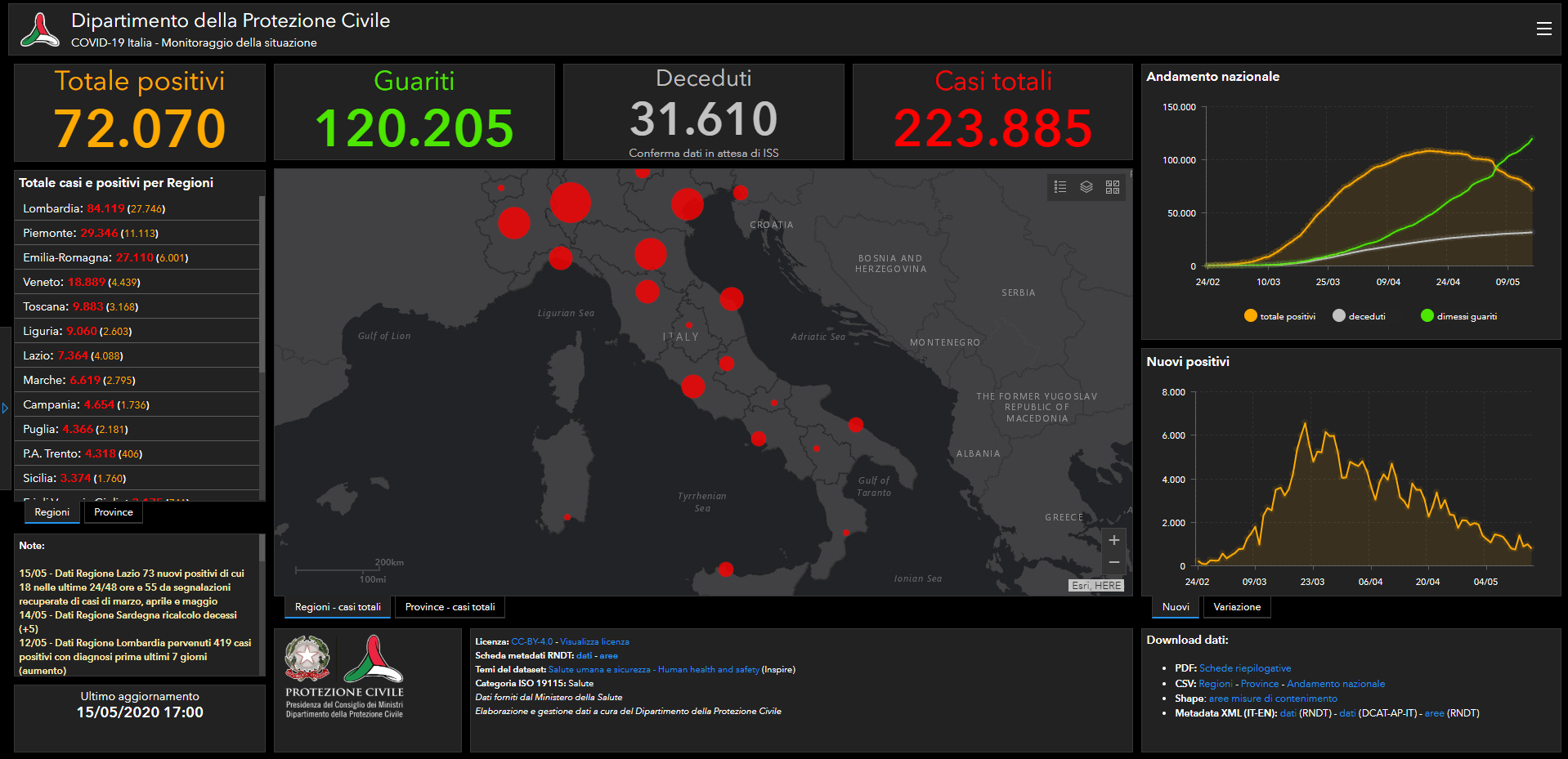The image size is (1568, 759).
Task: Open the basemap gallery grid icon
Action: coord(1113,187)
